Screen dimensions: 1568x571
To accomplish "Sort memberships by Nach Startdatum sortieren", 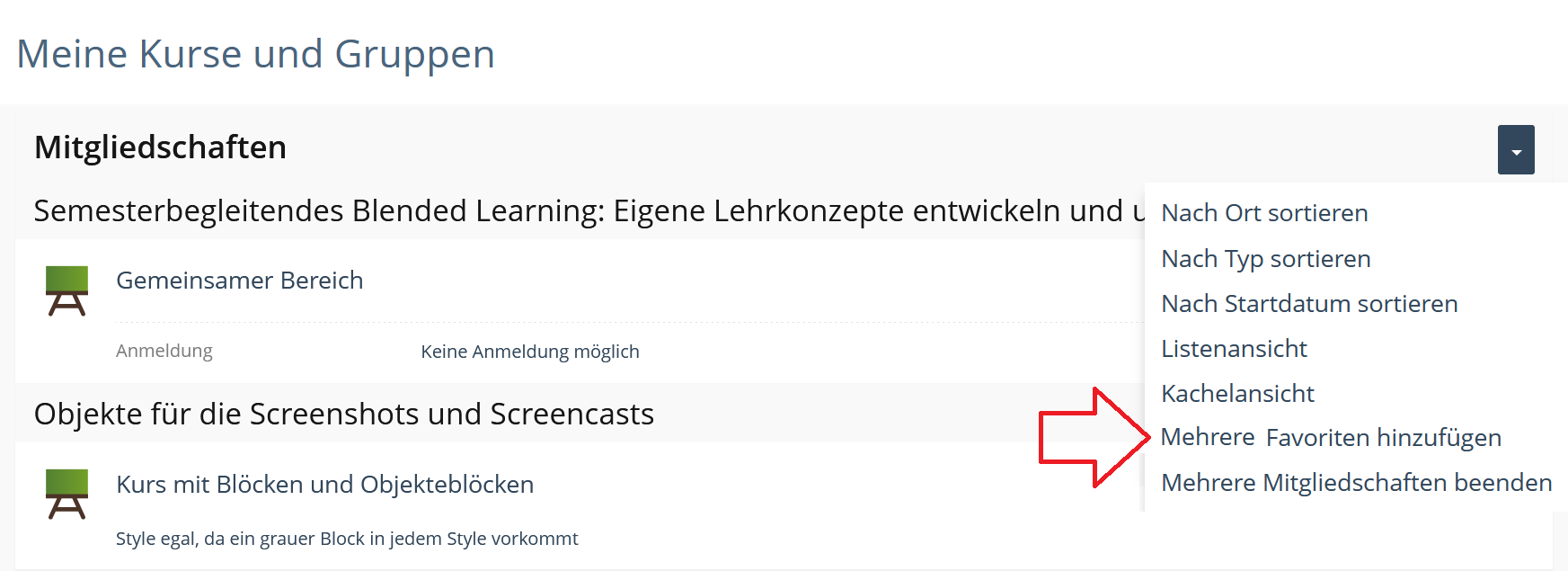I will 1309,304.
